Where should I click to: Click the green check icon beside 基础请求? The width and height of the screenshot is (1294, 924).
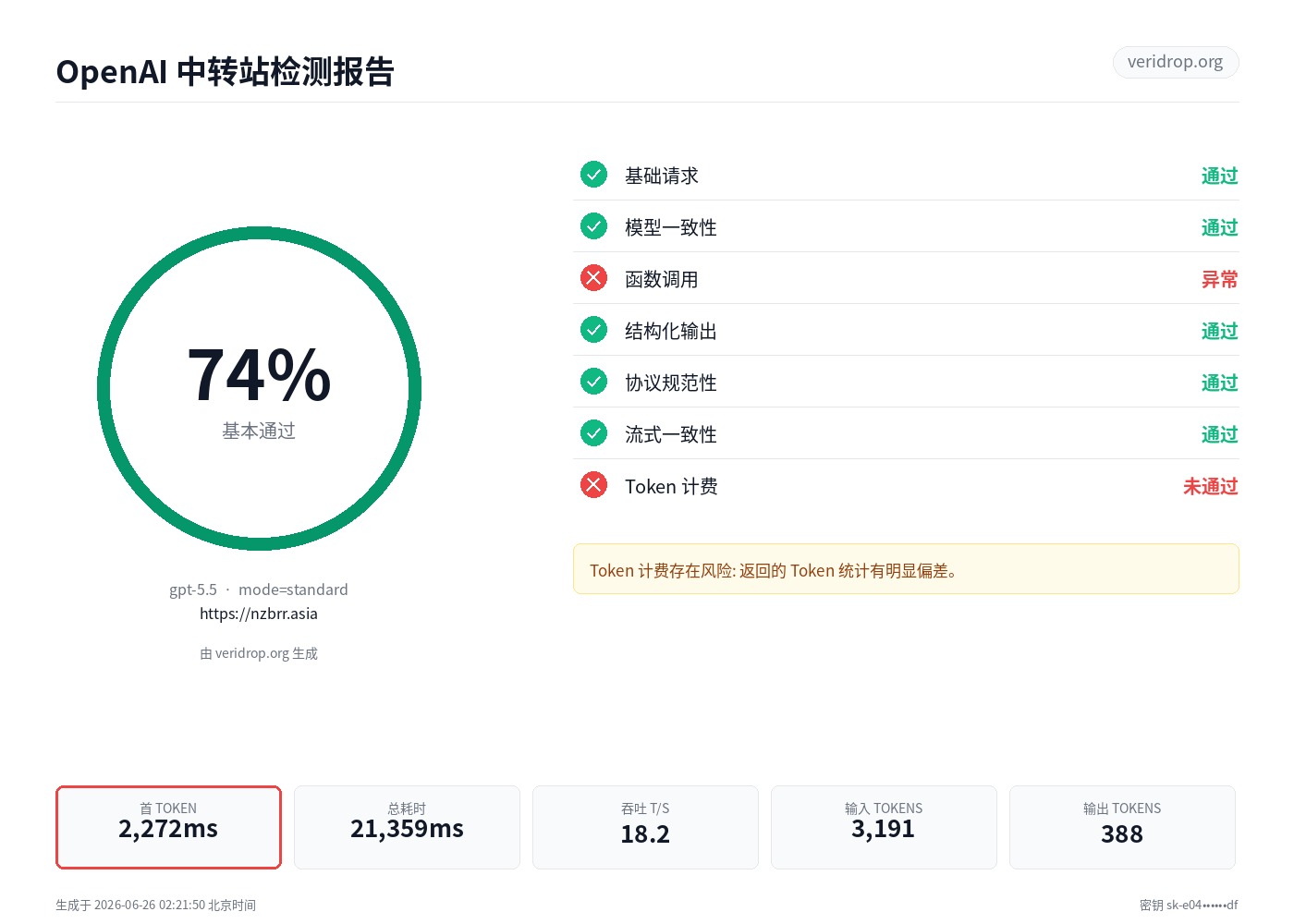coord(593,174)
